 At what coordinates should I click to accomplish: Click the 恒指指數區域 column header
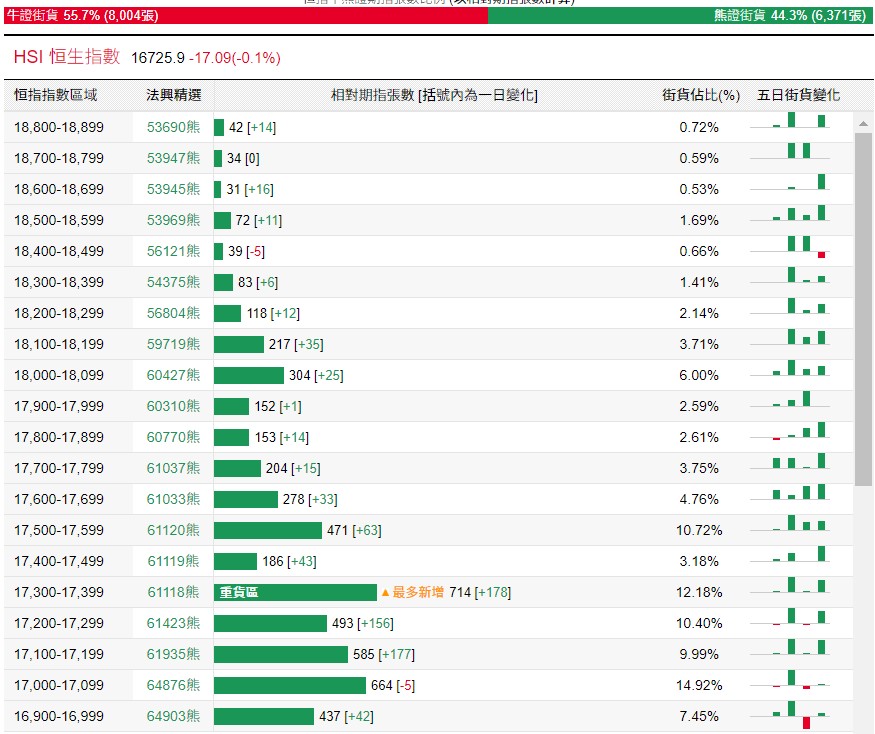pyautogui.click(x=56, y=95)
